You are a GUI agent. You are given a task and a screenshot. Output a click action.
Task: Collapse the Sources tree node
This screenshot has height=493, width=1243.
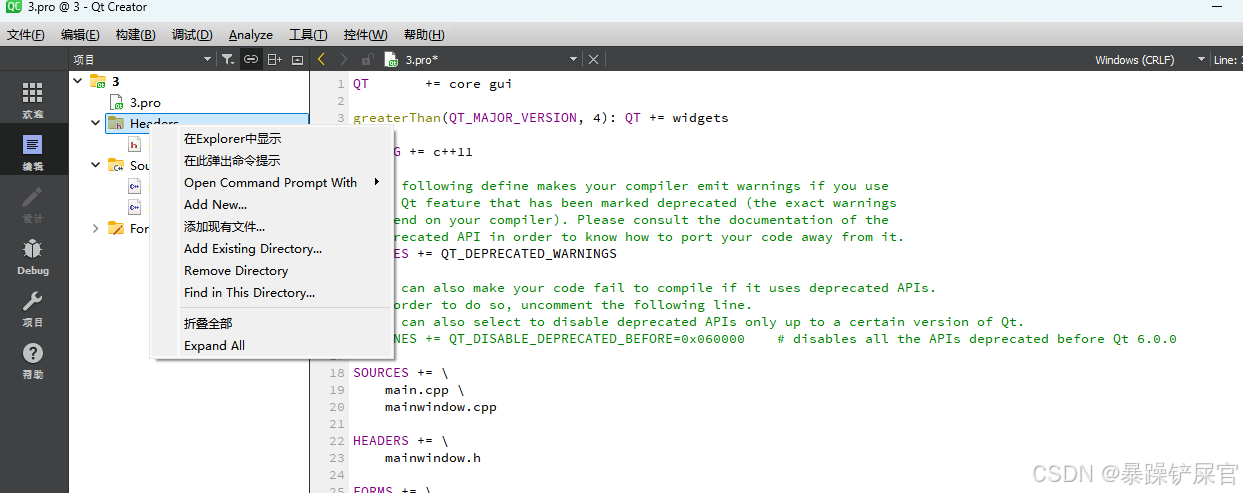click(96, 165)
